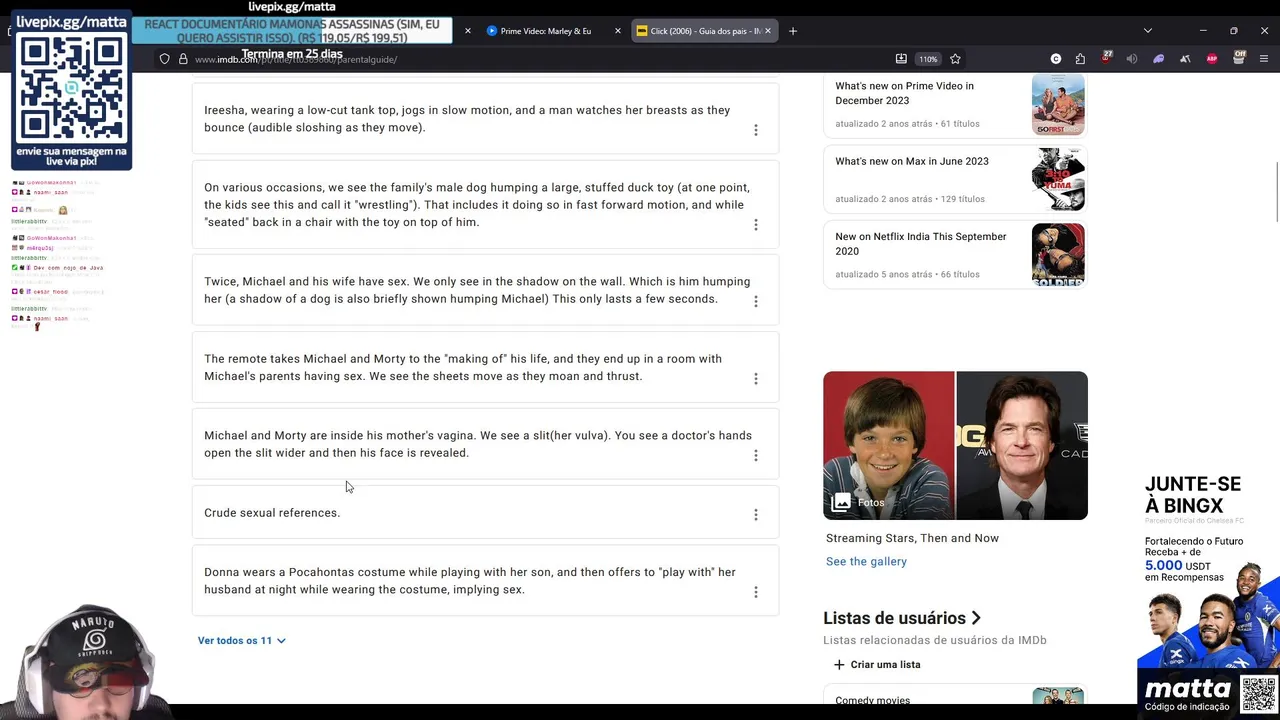Screen dimensions: 1280x720
Task: Close the Click (2006) tab
Action: pyautogui.click(x=768, y=31)
